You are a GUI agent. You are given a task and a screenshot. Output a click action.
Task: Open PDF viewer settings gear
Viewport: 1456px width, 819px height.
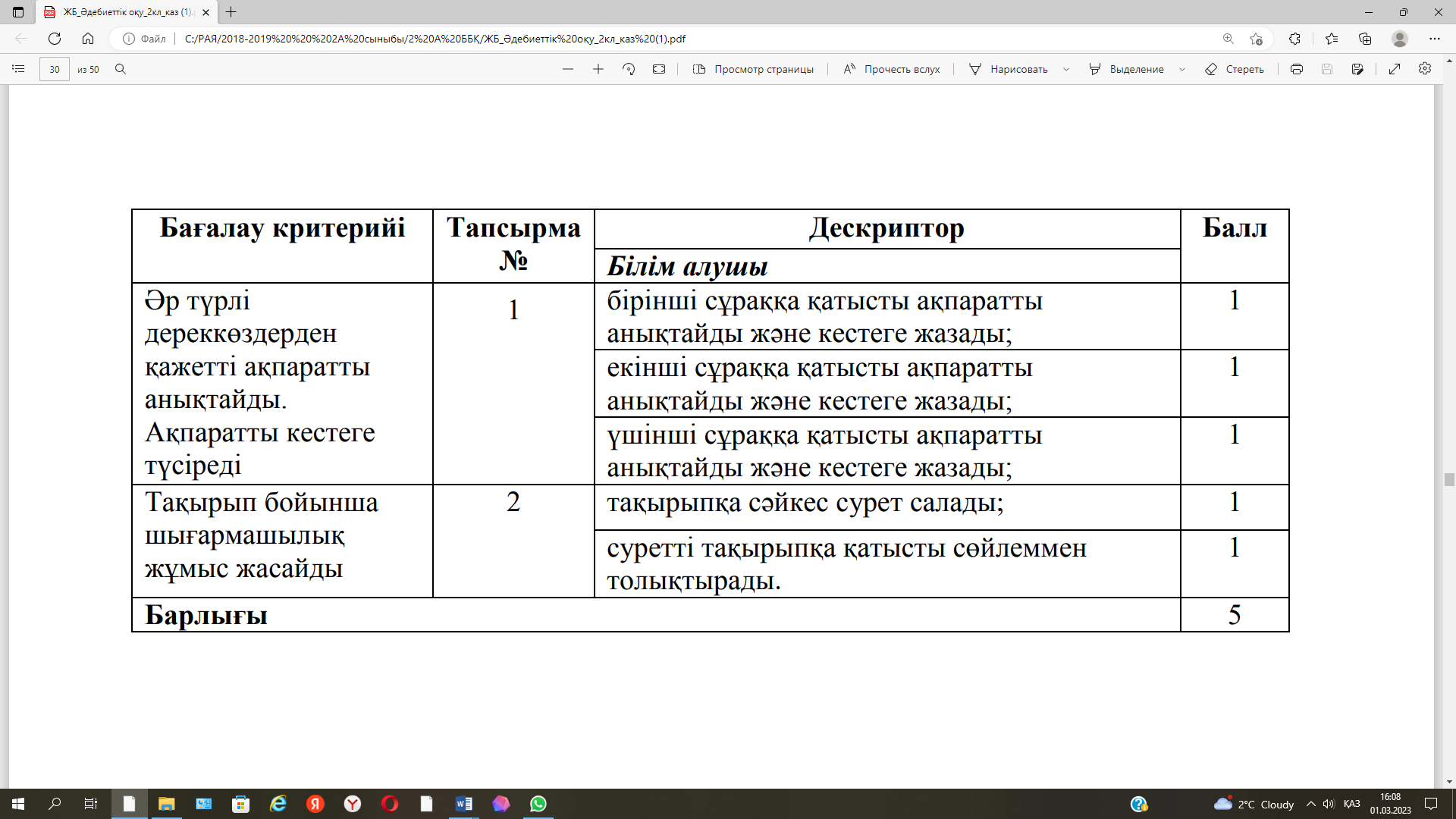1425,69
